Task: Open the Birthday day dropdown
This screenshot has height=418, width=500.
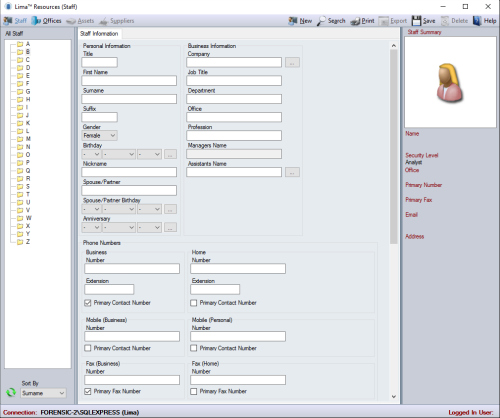Action: [91, 154]
